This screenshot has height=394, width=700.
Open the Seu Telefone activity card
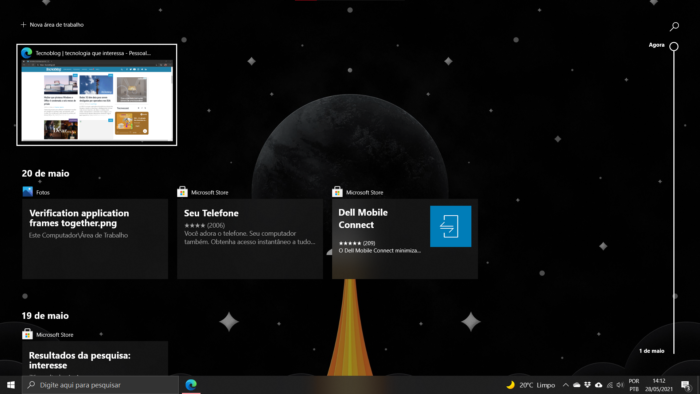[250, 239]
